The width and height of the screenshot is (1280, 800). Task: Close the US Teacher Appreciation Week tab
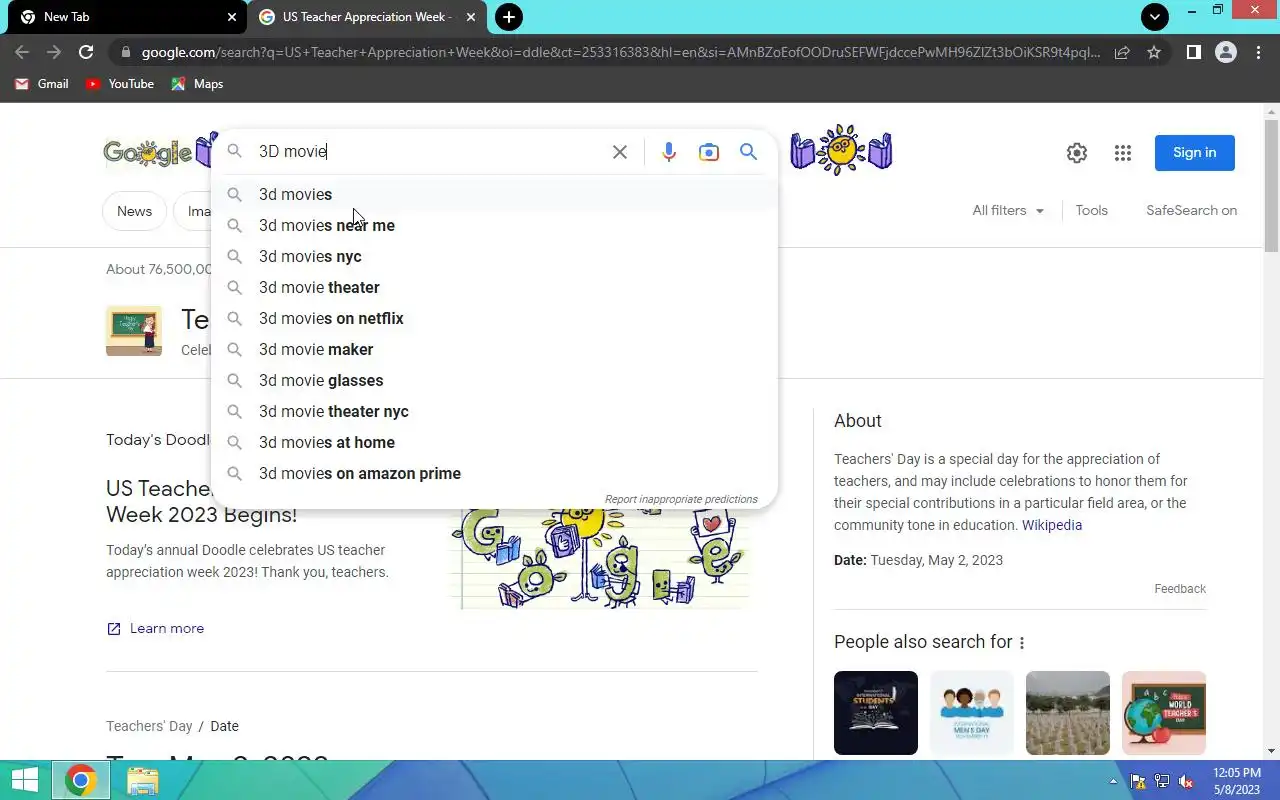[471, 17]
